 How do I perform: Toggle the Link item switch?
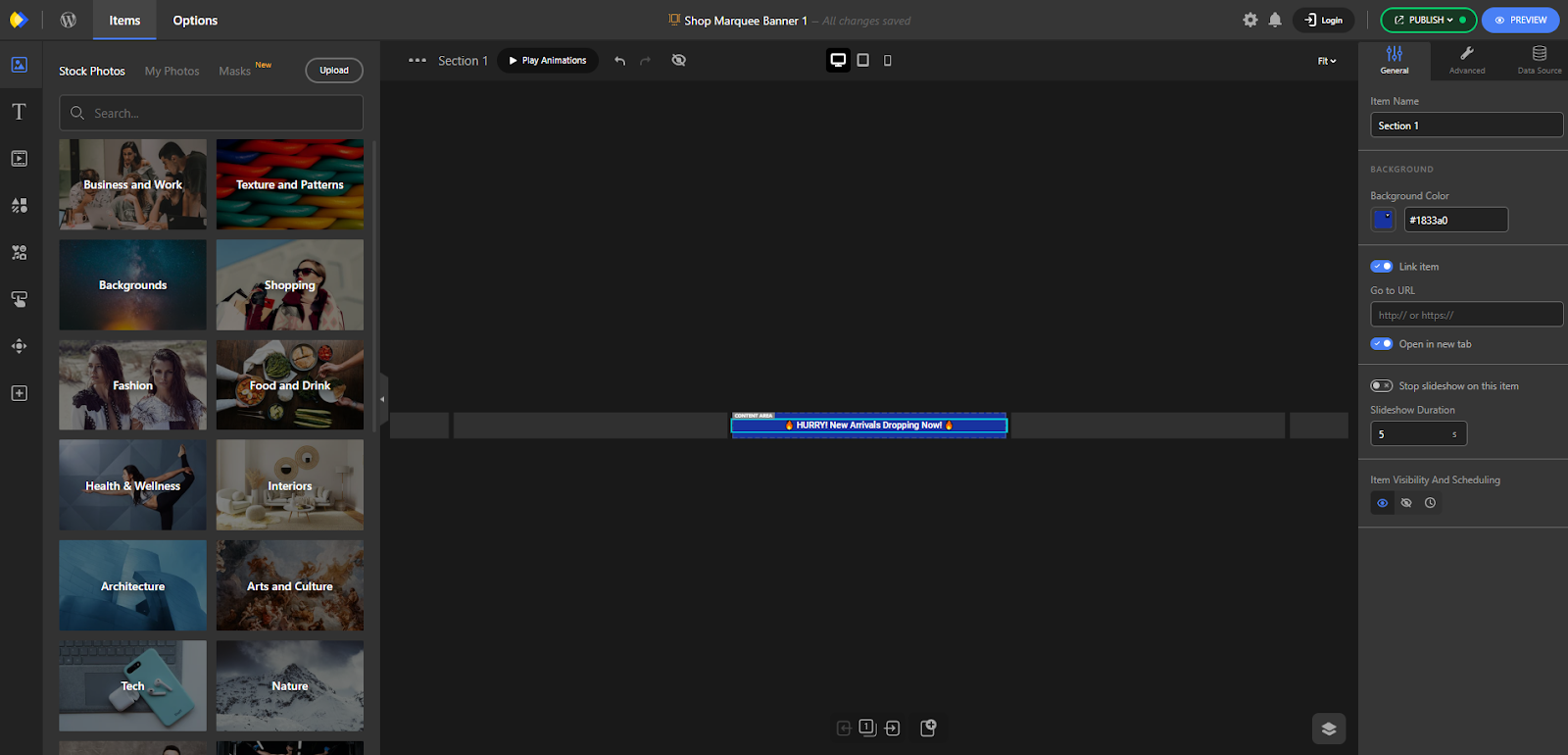point(1382,267)
